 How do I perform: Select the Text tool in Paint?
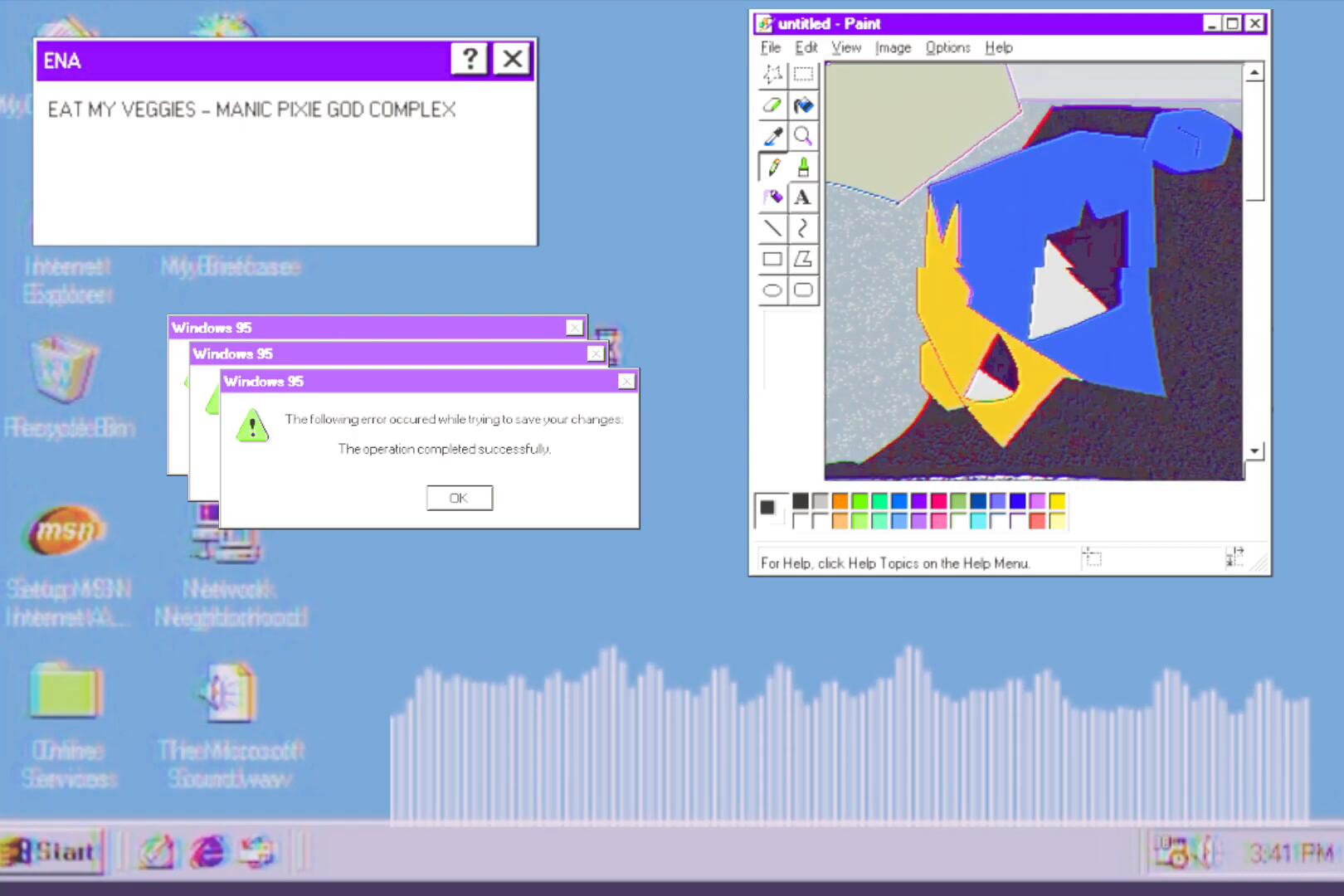[803, 197]
